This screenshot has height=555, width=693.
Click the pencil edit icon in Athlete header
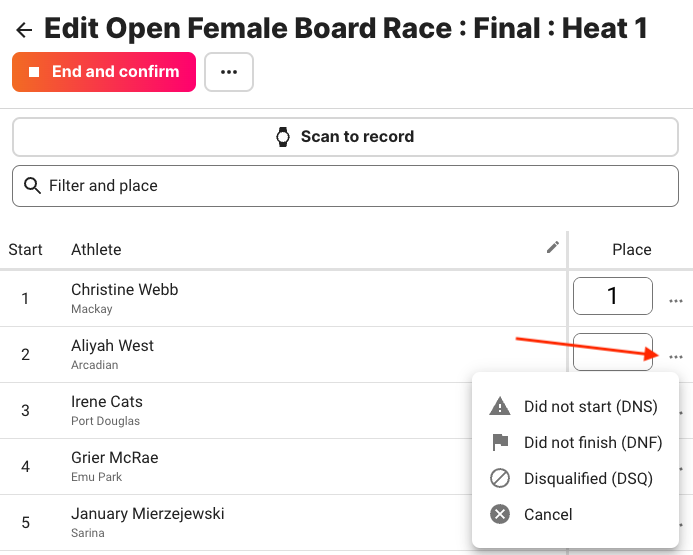pos(552,247)
